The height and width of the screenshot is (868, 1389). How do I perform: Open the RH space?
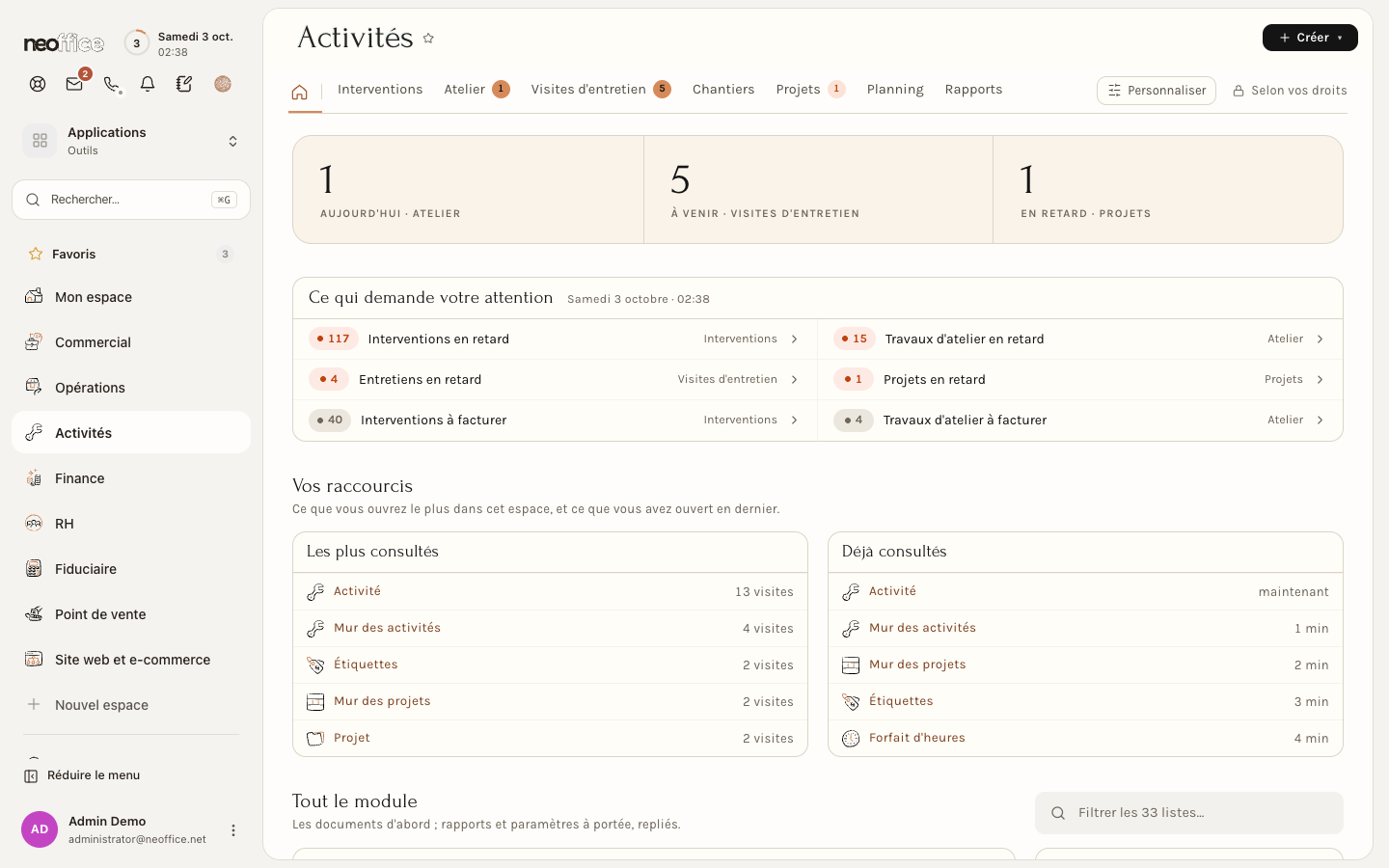click(131, 524)
